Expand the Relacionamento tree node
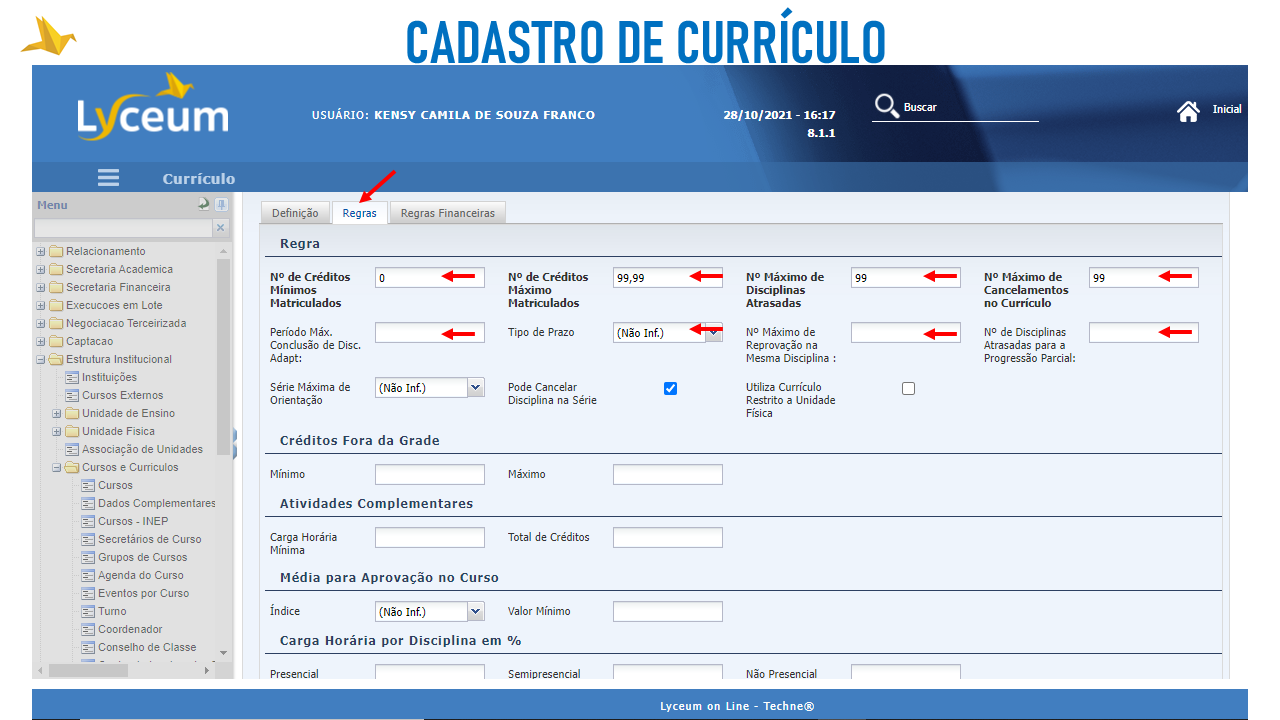This screenshot has width=1280, height=720. 41,252
